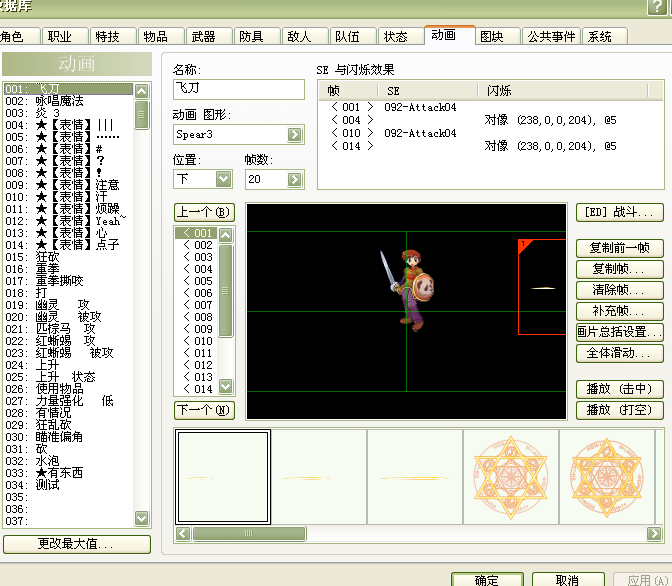This screenshot has width=672, height=586.
Task: Open the 公共事件 tab
Action: 551,36
